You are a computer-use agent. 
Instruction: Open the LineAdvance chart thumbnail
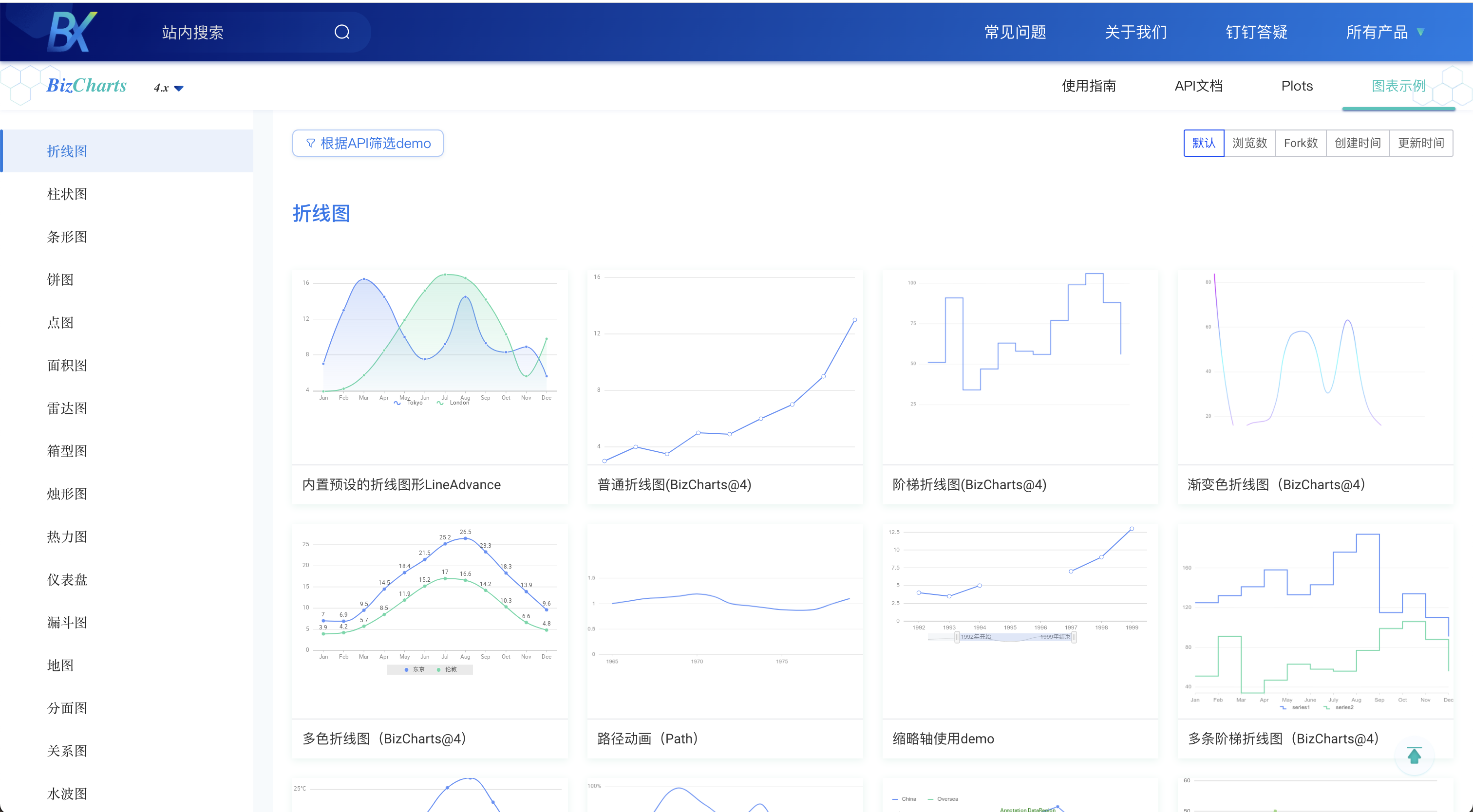click(x=430, y=367)
